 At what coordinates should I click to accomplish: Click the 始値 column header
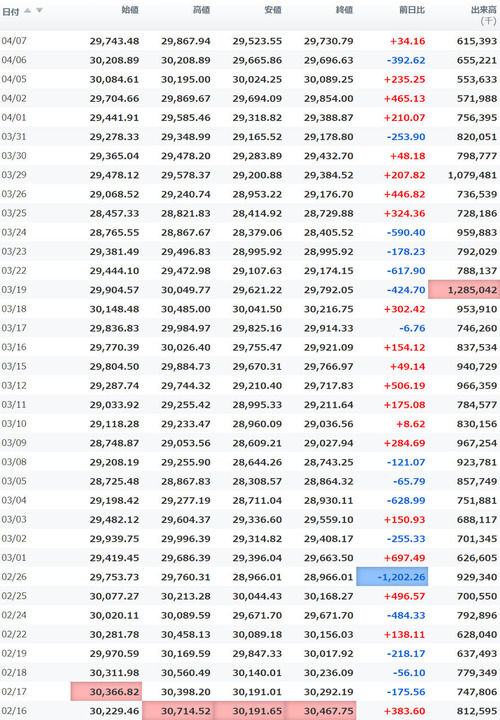coord(130,10)
